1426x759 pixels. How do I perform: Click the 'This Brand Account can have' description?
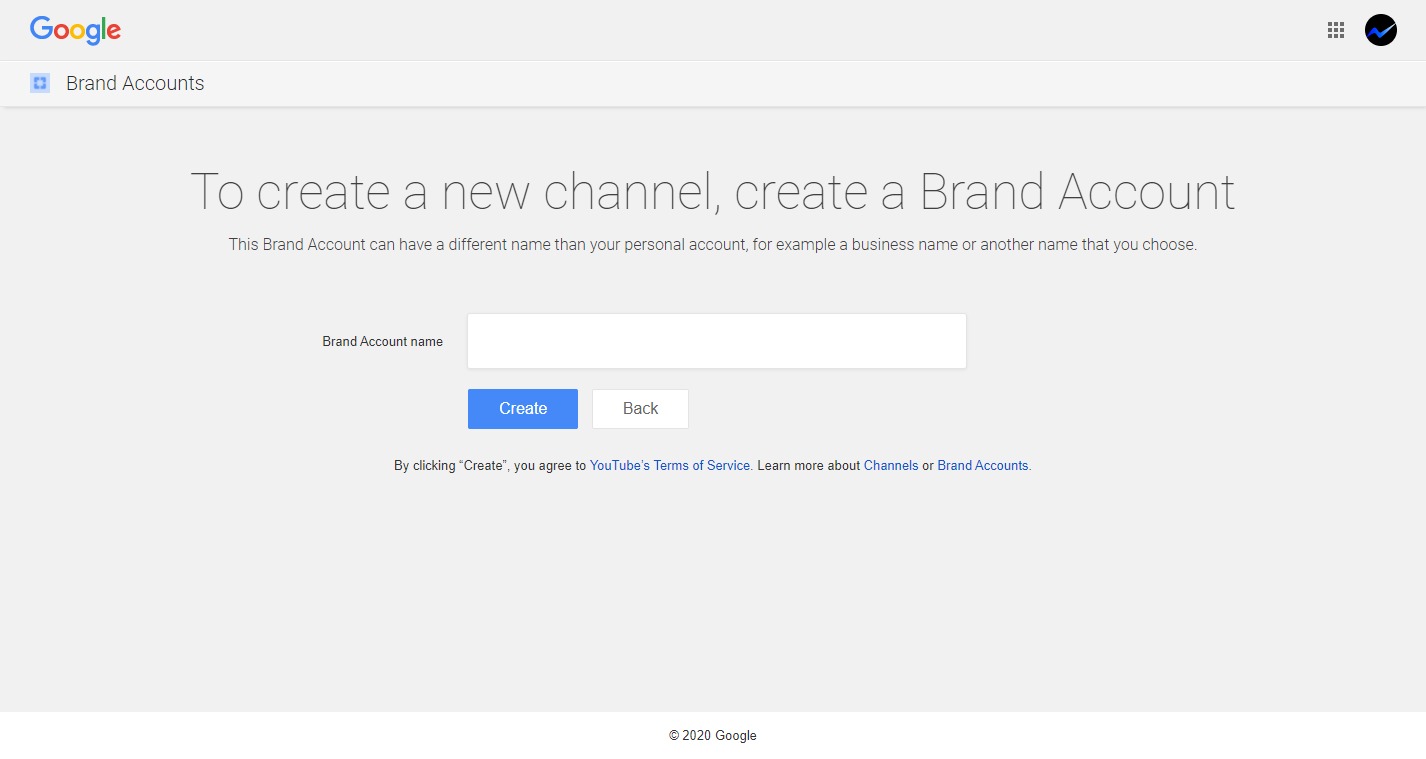coord(713,244)
